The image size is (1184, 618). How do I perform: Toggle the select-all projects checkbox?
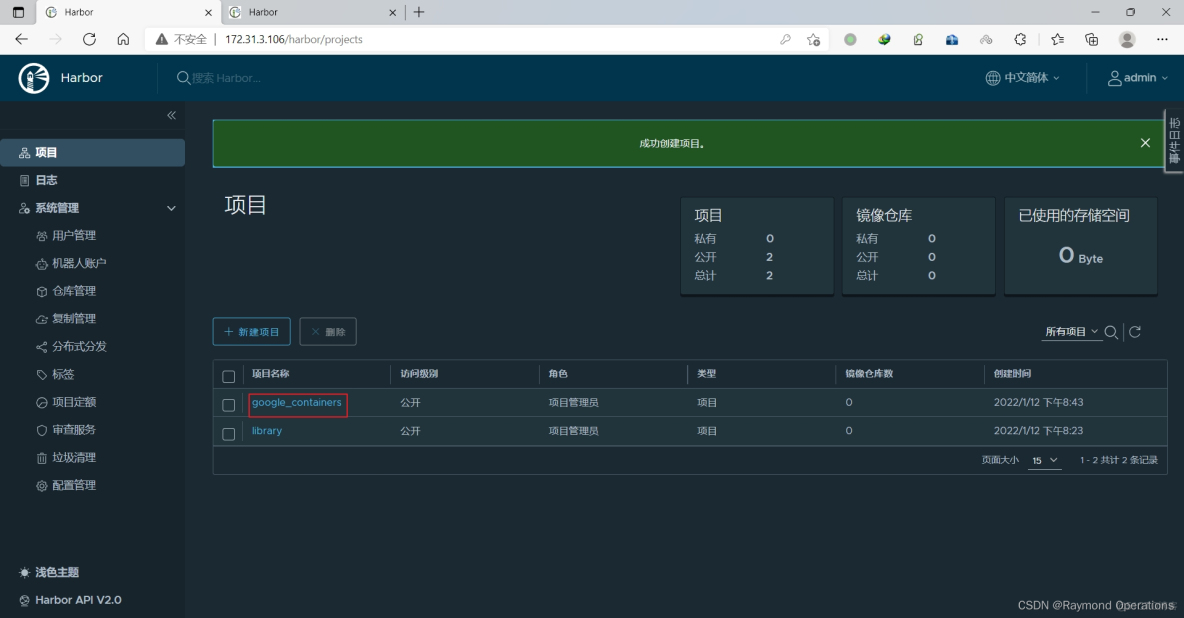click(x=229, y=376)
